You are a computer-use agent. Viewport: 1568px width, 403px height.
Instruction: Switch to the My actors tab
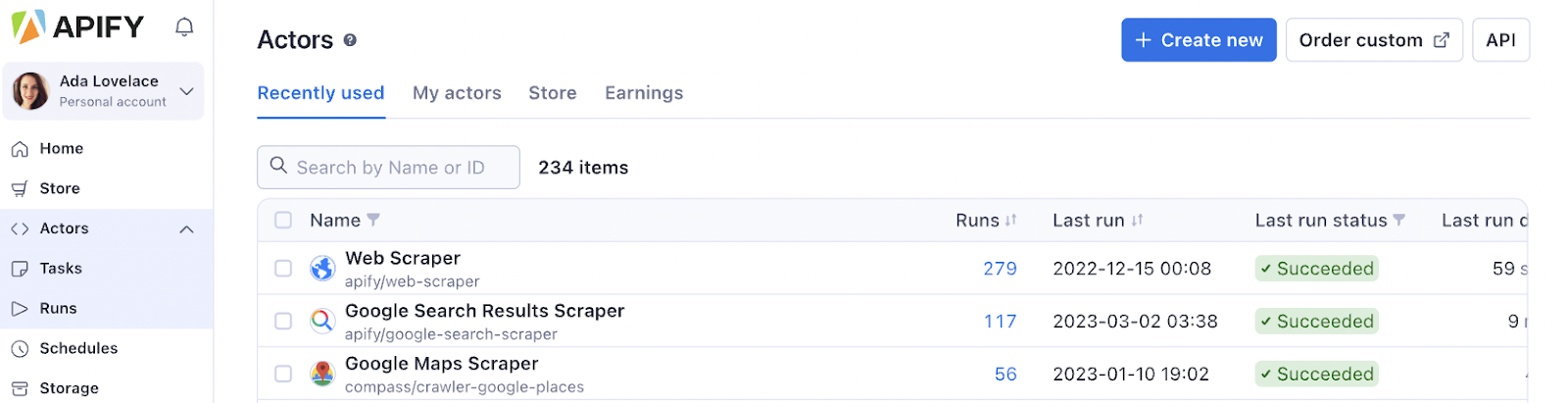coord(457,93)
